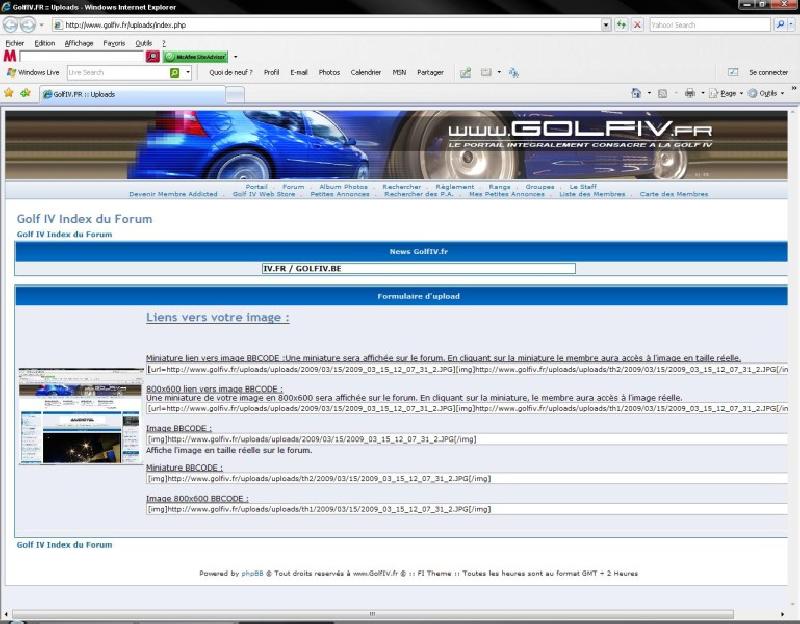Image resolution: width=800 pixels, height=624 pixels.
Task: Click the Print icon
Action: pyautogui.click(x=690, y=93)
